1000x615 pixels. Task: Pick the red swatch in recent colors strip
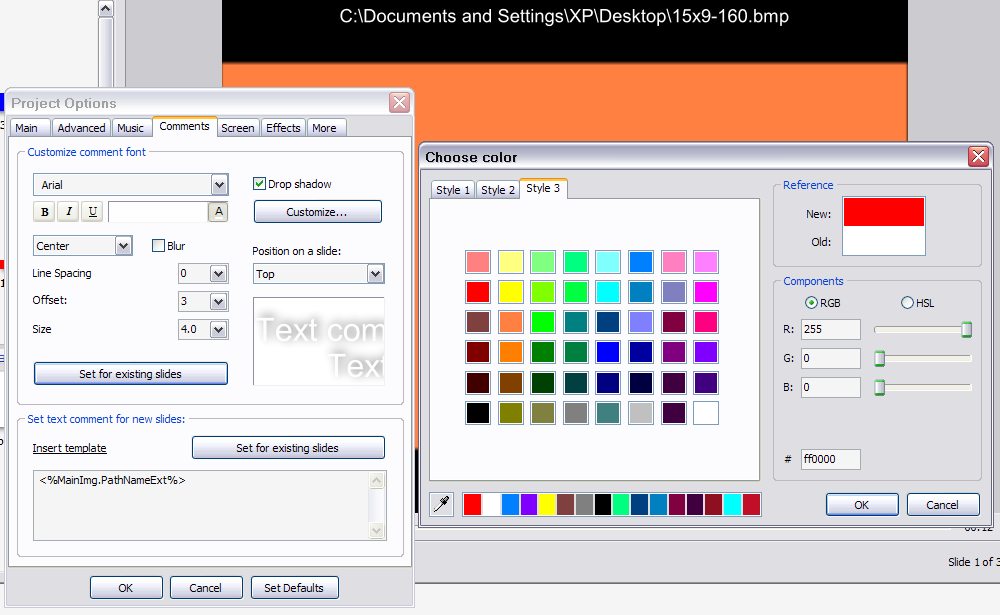(472, 504)
